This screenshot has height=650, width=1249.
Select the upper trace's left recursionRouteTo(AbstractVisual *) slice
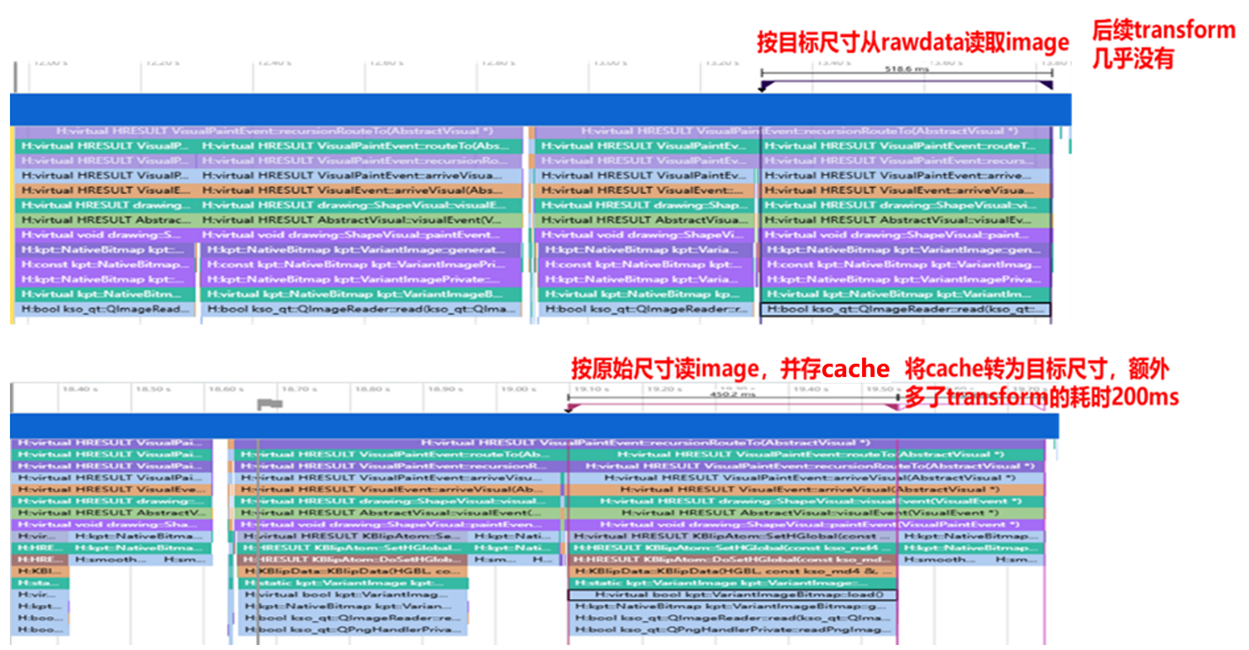point(267,131)
